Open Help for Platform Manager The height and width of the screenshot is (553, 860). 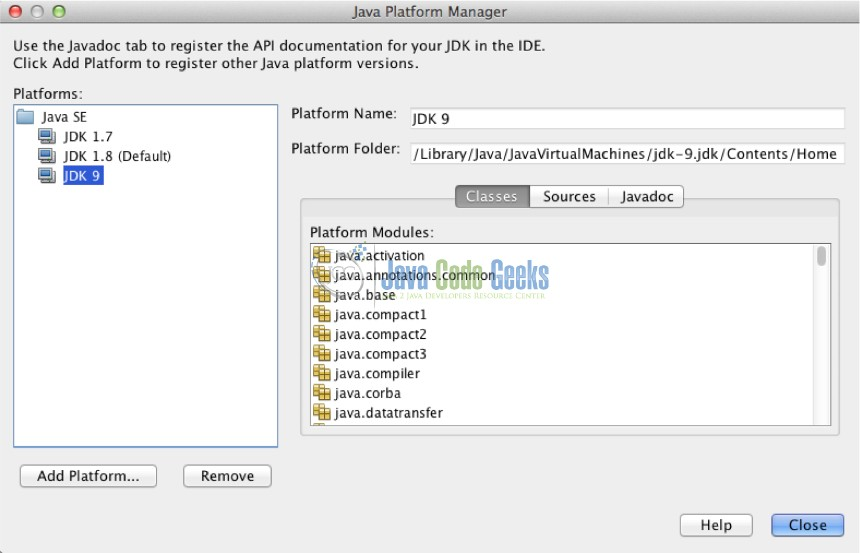point(716,525)
